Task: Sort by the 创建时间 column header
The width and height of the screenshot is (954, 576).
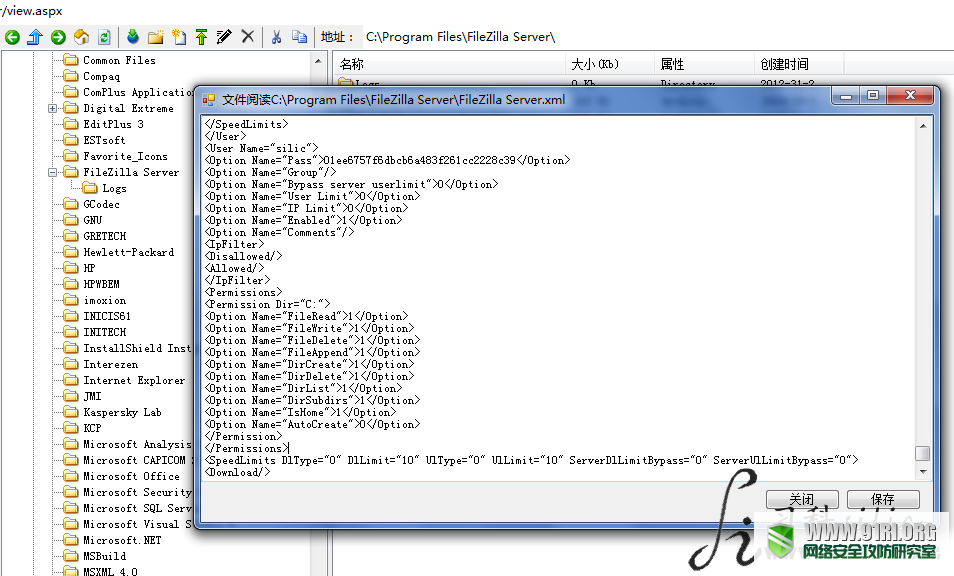Action: click(x=799, y=64)
